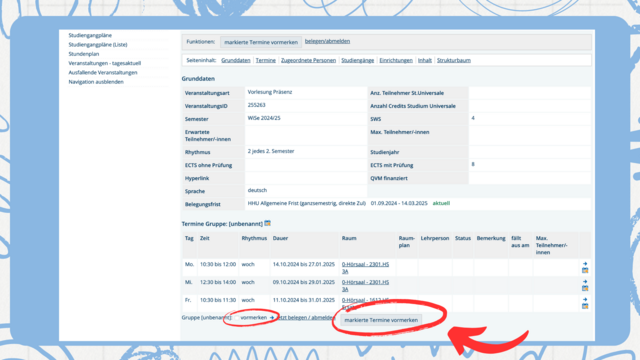Open the belegen/abmelden link at top
Viewport: 640px width, 360px height.
327,41
